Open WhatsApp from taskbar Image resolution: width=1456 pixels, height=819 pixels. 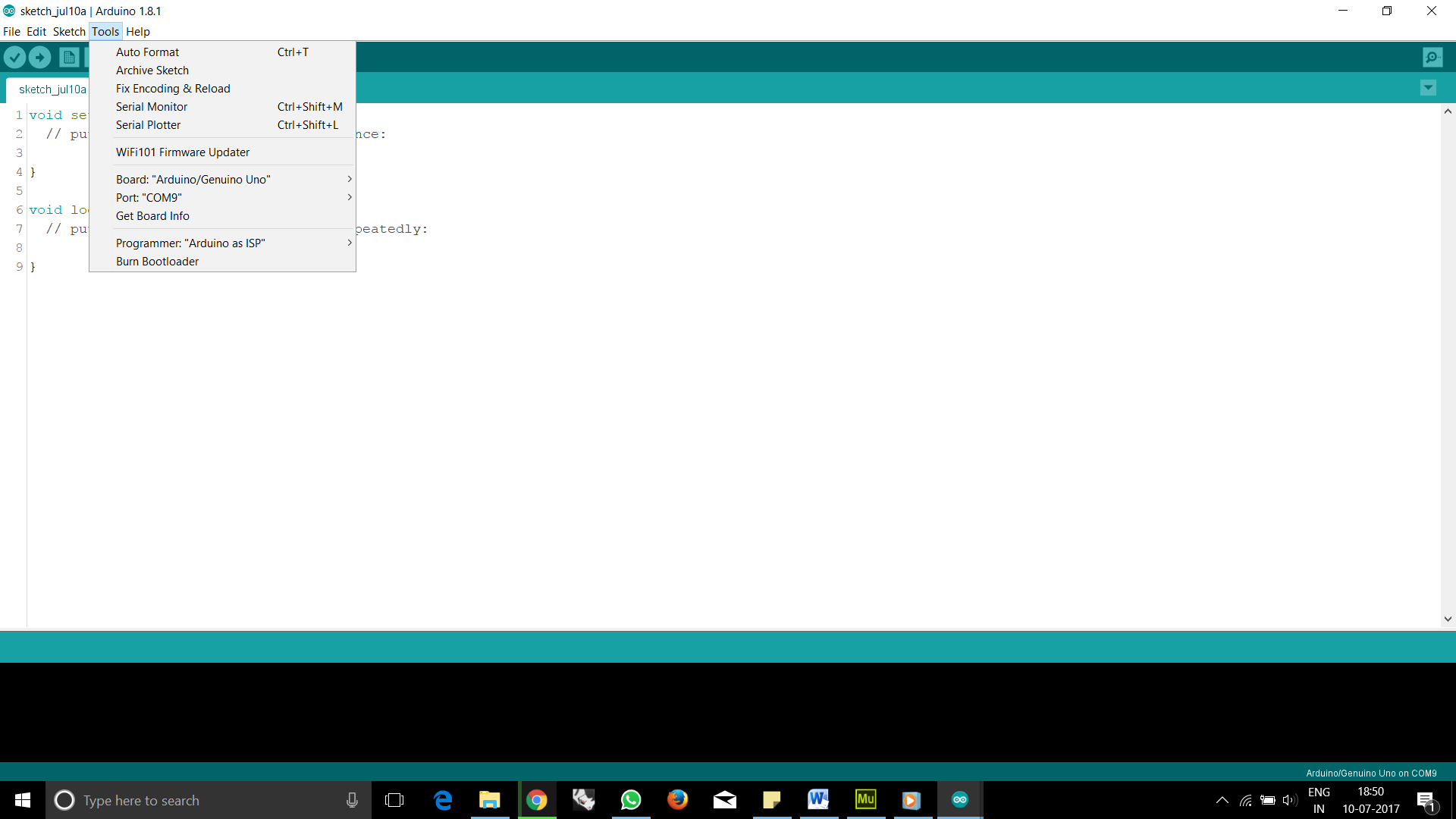click(x=631, y=800)
